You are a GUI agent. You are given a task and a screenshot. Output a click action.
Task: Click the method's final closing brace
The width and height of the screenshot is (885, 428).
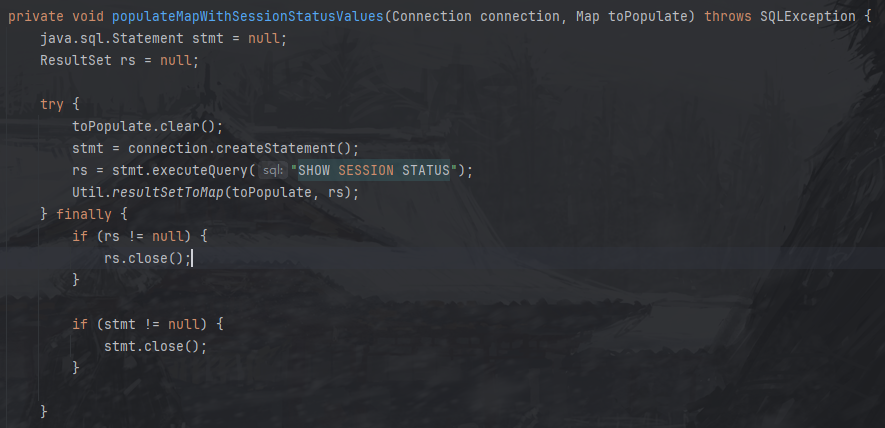(x=44, y=412)
